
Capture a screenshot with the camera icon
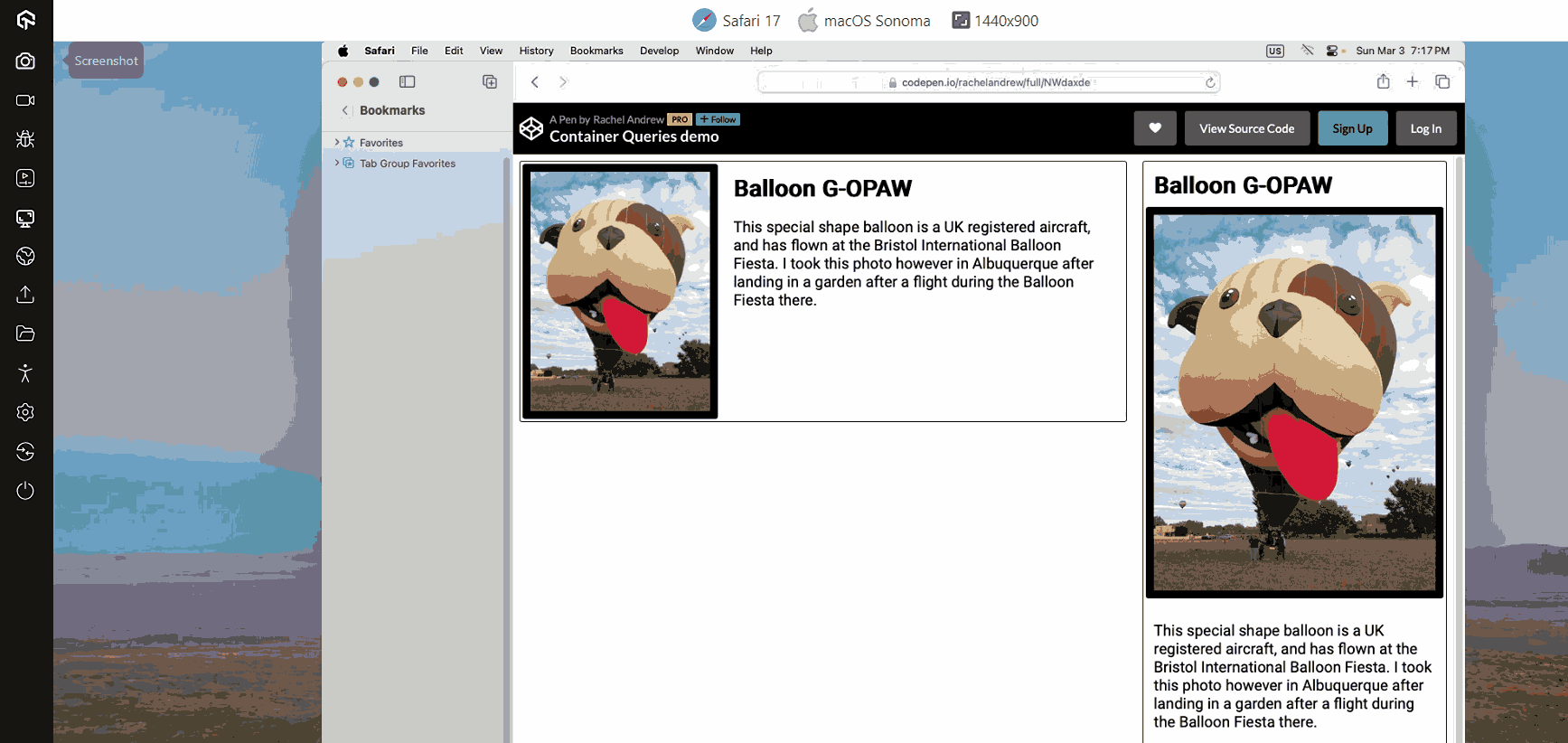25,61
